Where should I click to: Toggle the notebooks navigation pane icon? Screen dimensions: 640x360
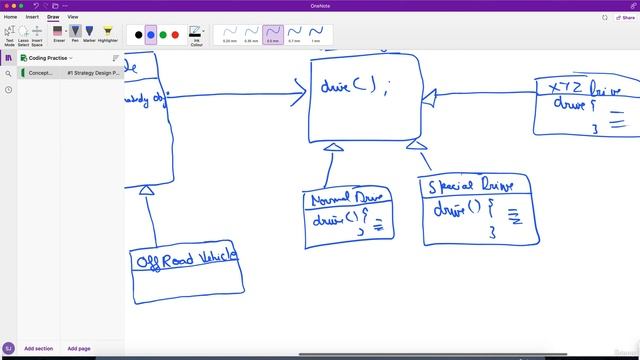pos(8,58)
